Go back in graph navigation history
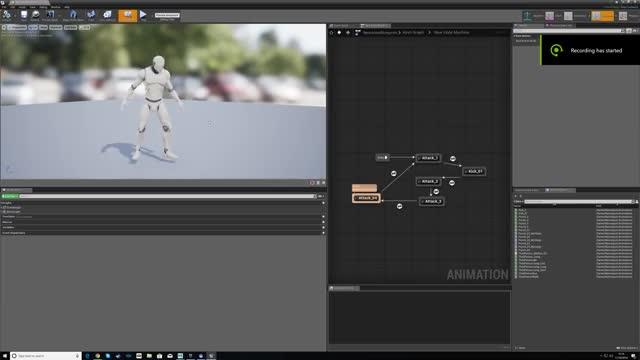Image resolution: width=640 pixels, height=360 pixels. (x=340, y=33)
